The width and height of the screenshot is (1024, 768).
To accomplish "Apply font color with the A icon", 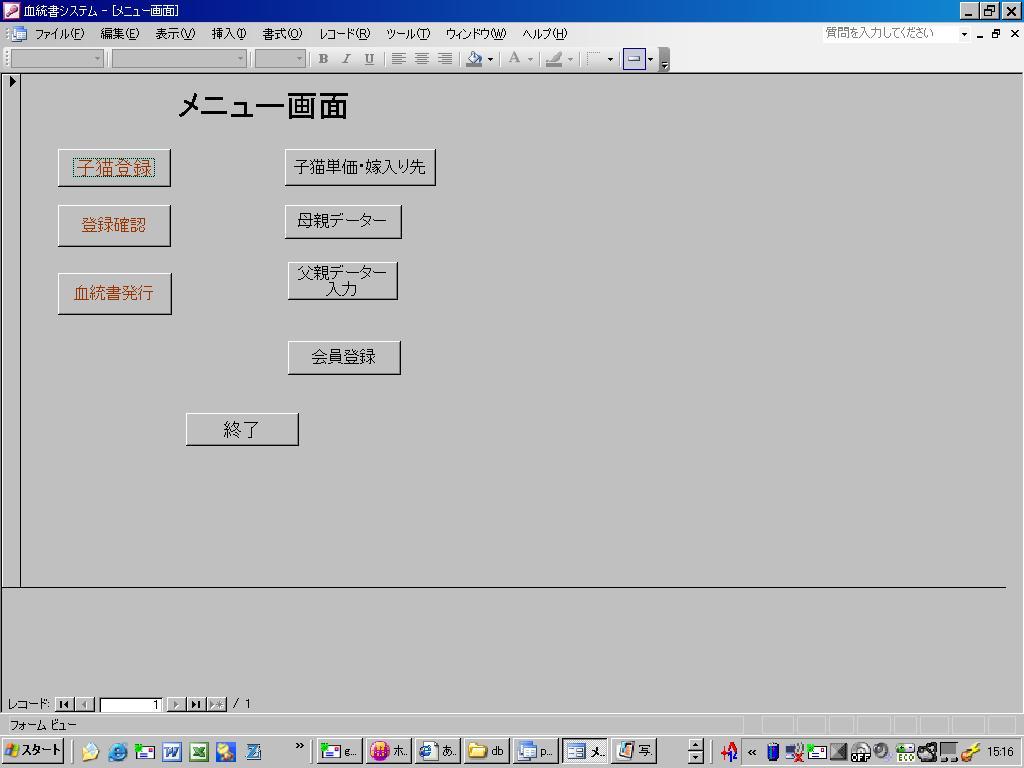I will (x=515, y=59).
